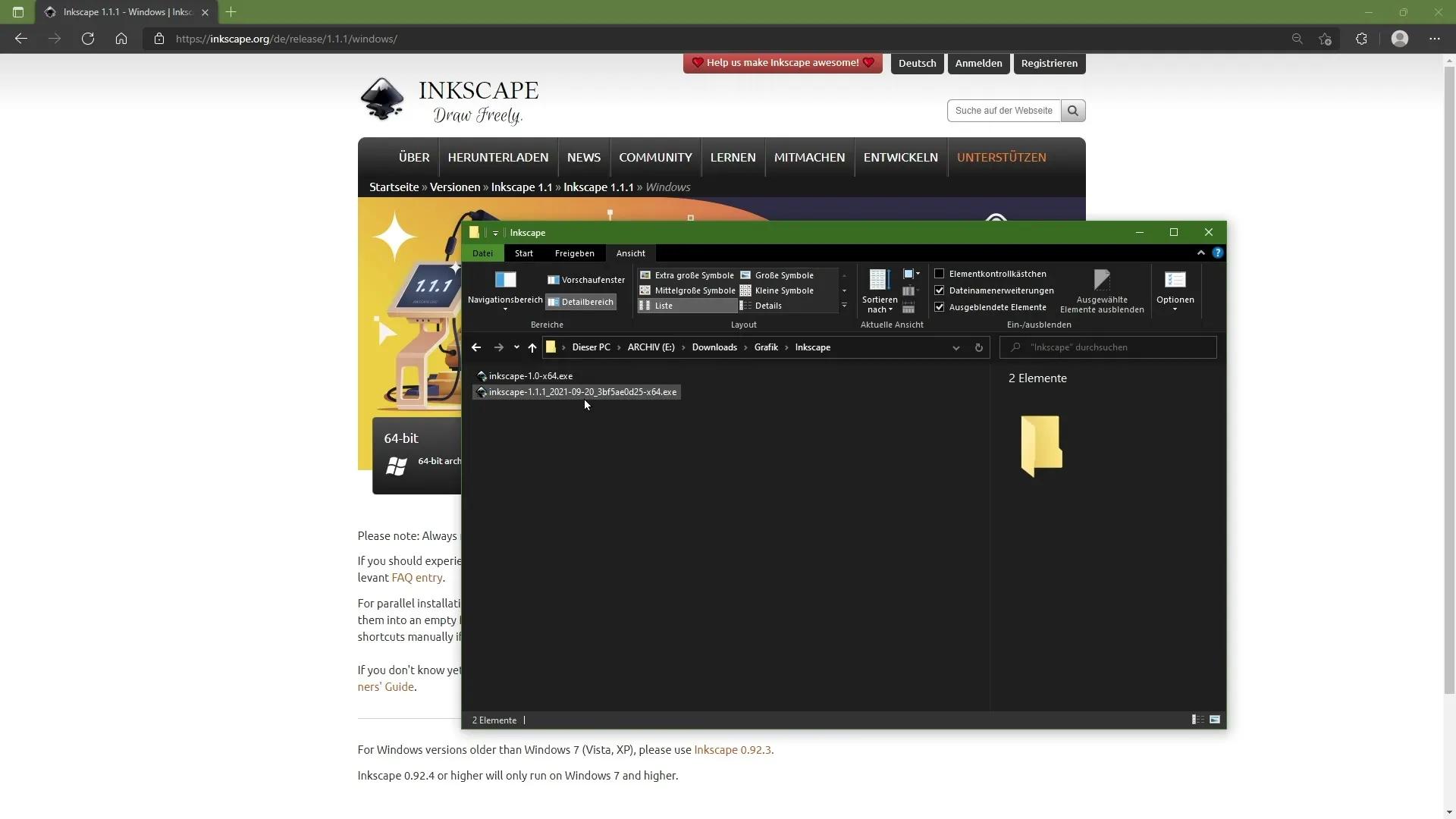Screen dimensions: 1456x819
Task: View site information via the lock icon
Action: (158, 39)
